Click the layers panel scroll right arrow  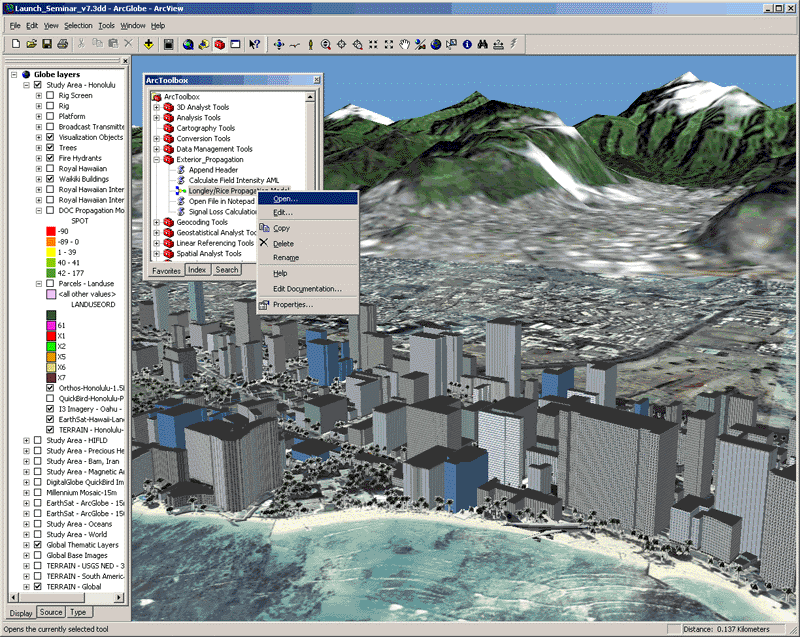click(119, 597)
